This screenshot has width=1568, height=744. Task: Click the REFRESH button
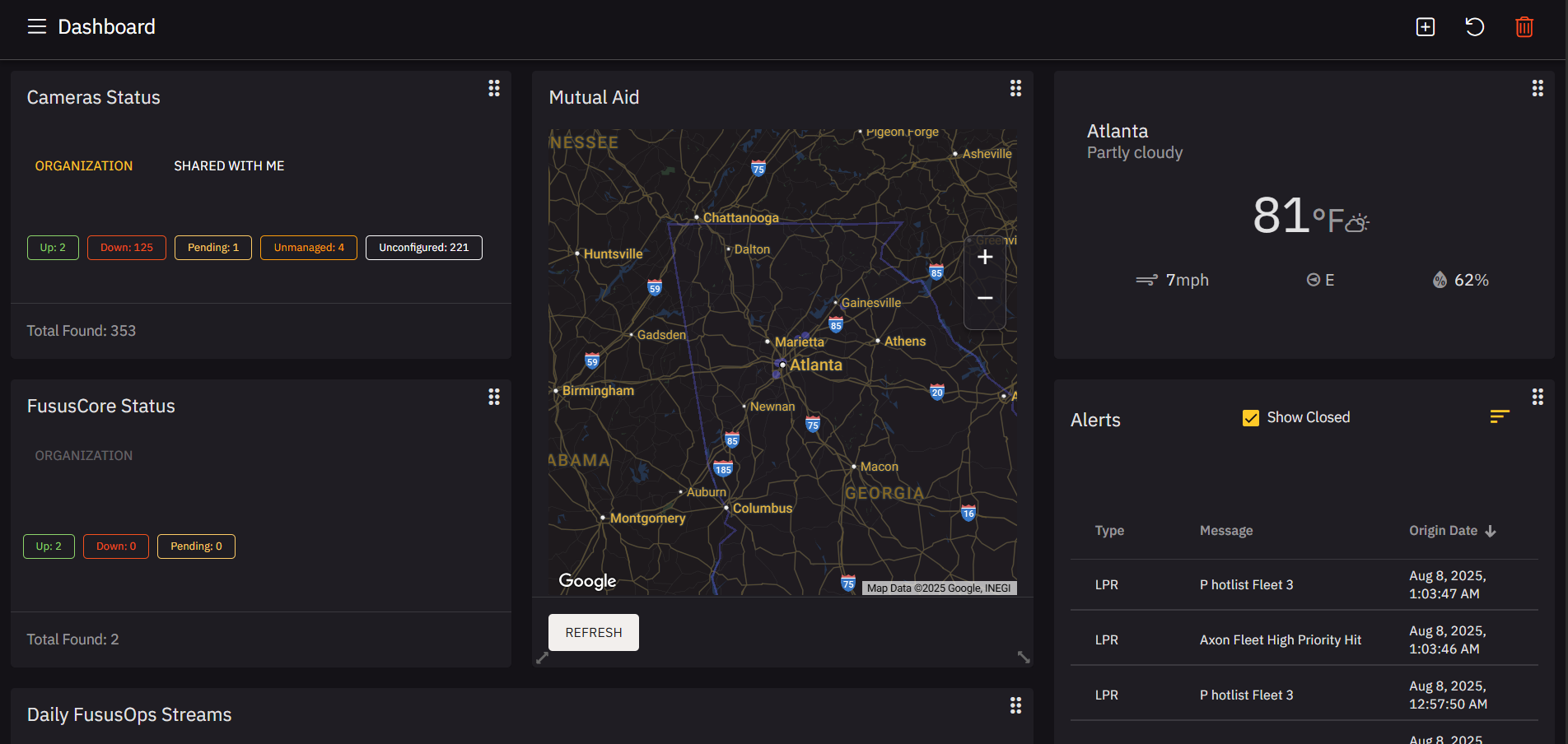coord(594,632)
